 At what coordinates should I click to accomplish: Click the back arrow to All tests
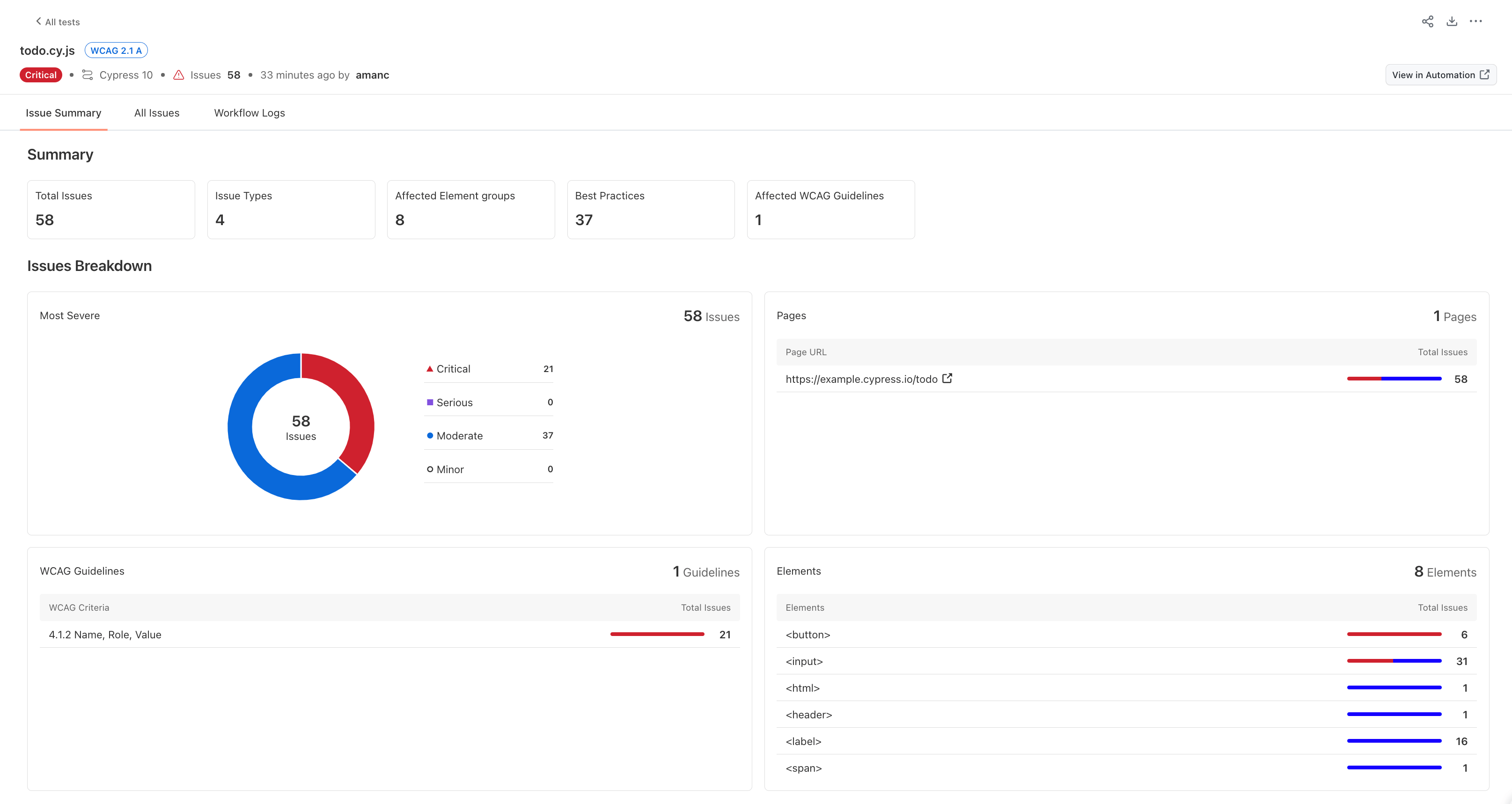point(55,21)
